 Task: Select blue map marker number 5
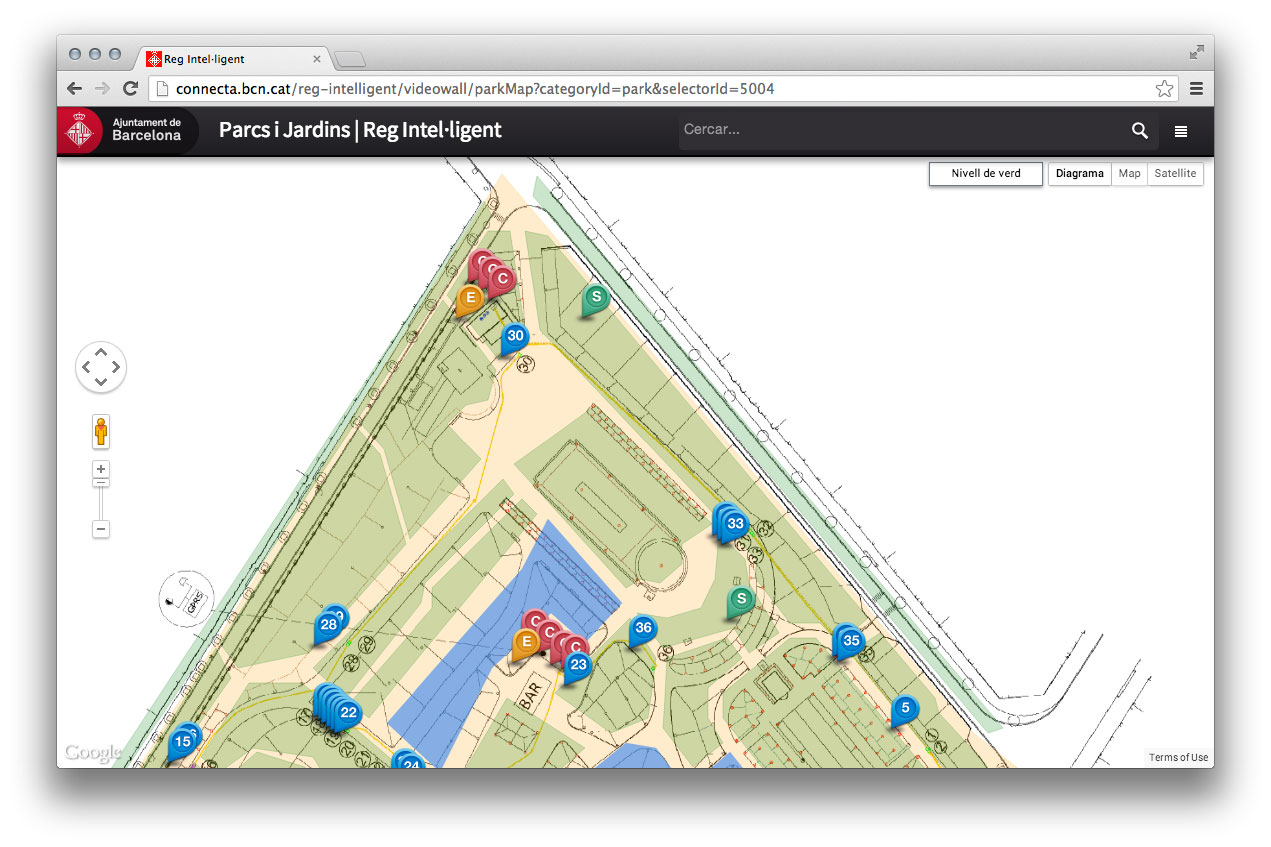coord(904,709)
